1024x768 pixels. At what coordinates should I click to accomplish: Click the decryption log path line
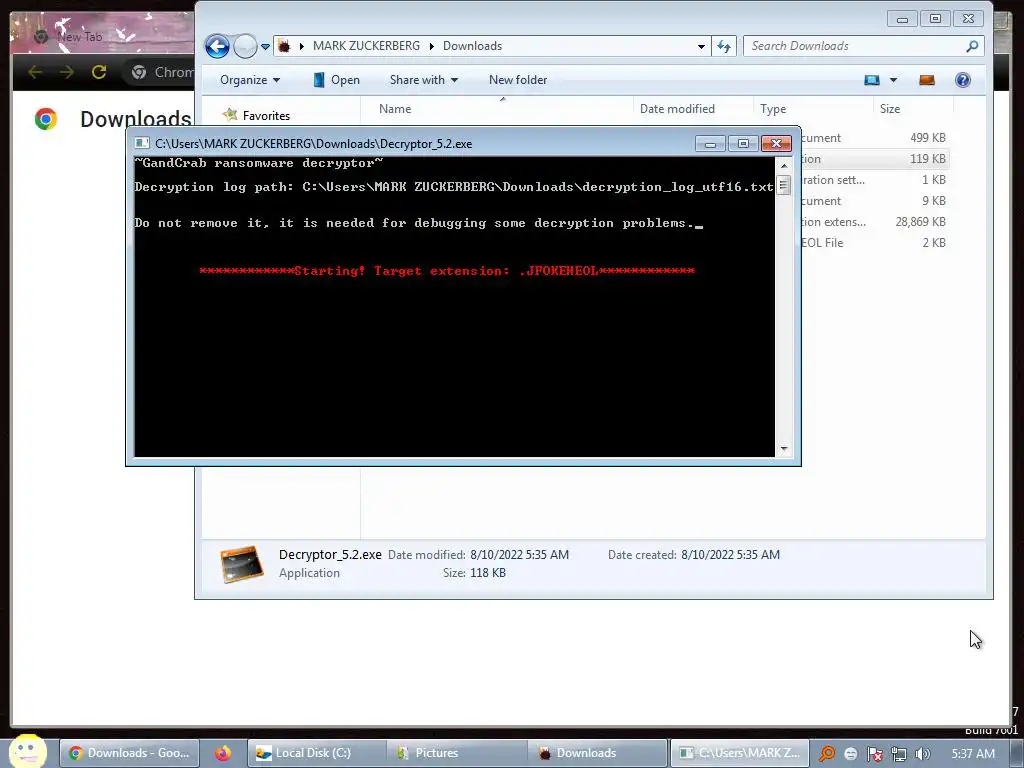tap(454, 187)
